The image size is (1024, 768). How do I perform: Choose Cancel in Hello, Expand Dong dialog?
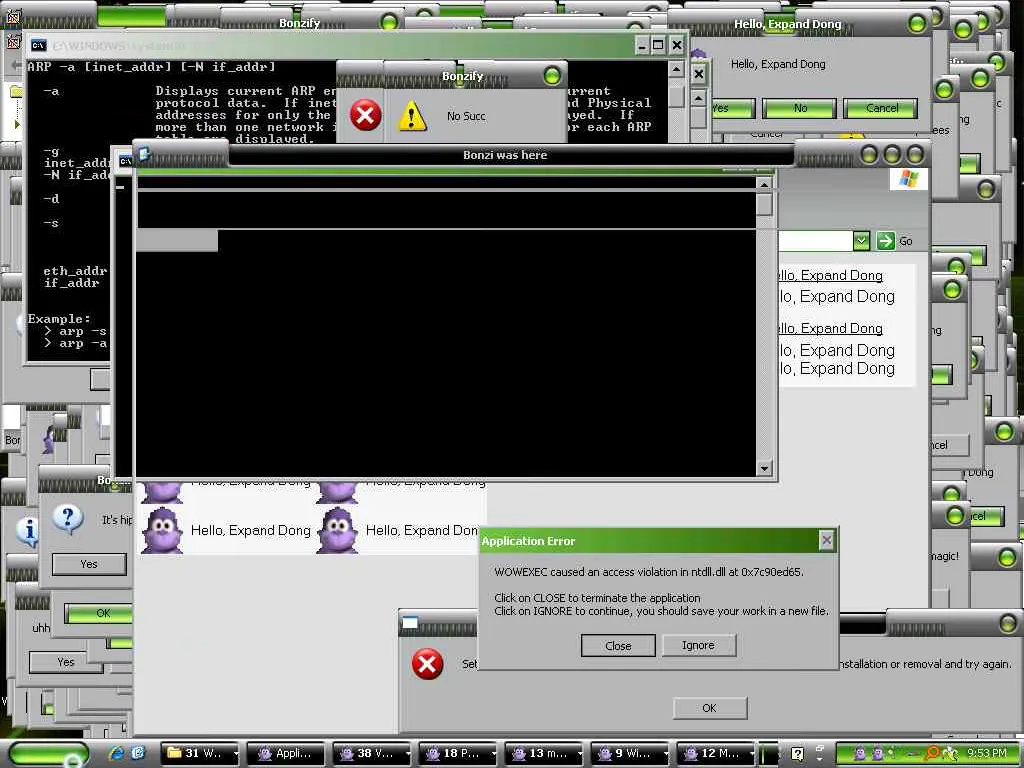coord(881,108)
